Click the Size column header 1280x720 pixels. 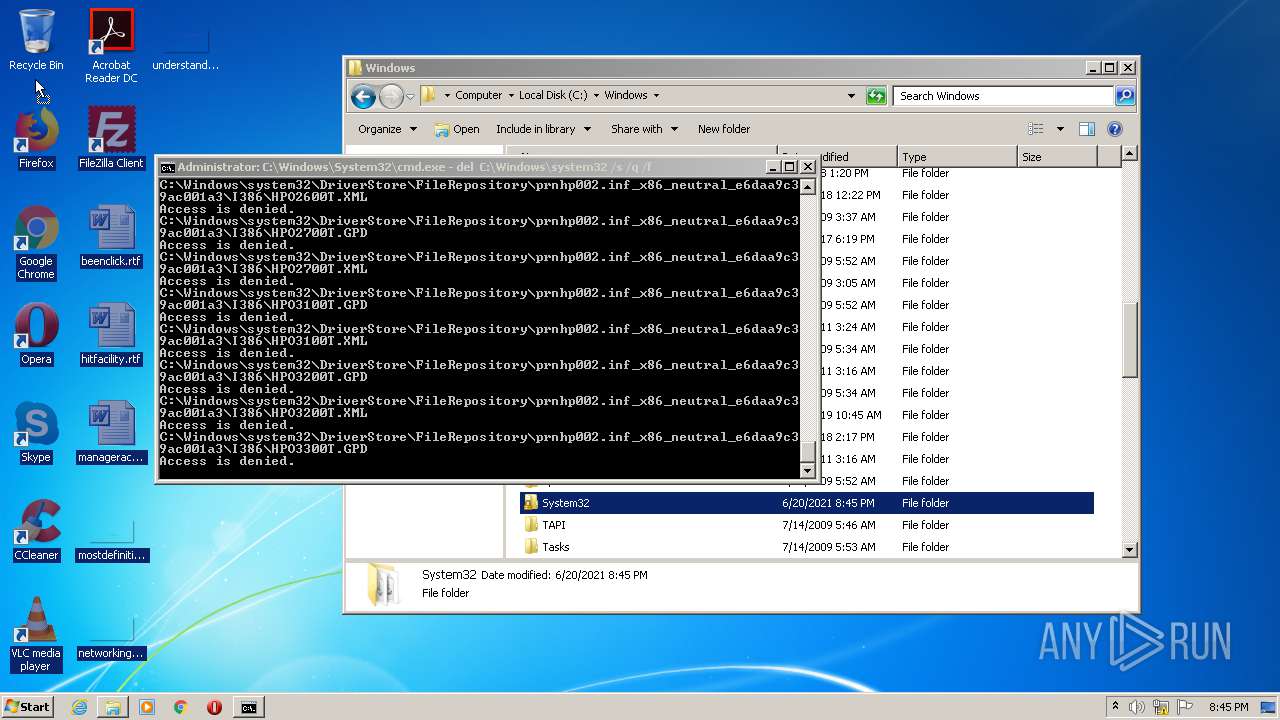pyautogui.click(x=1056, y=157)
